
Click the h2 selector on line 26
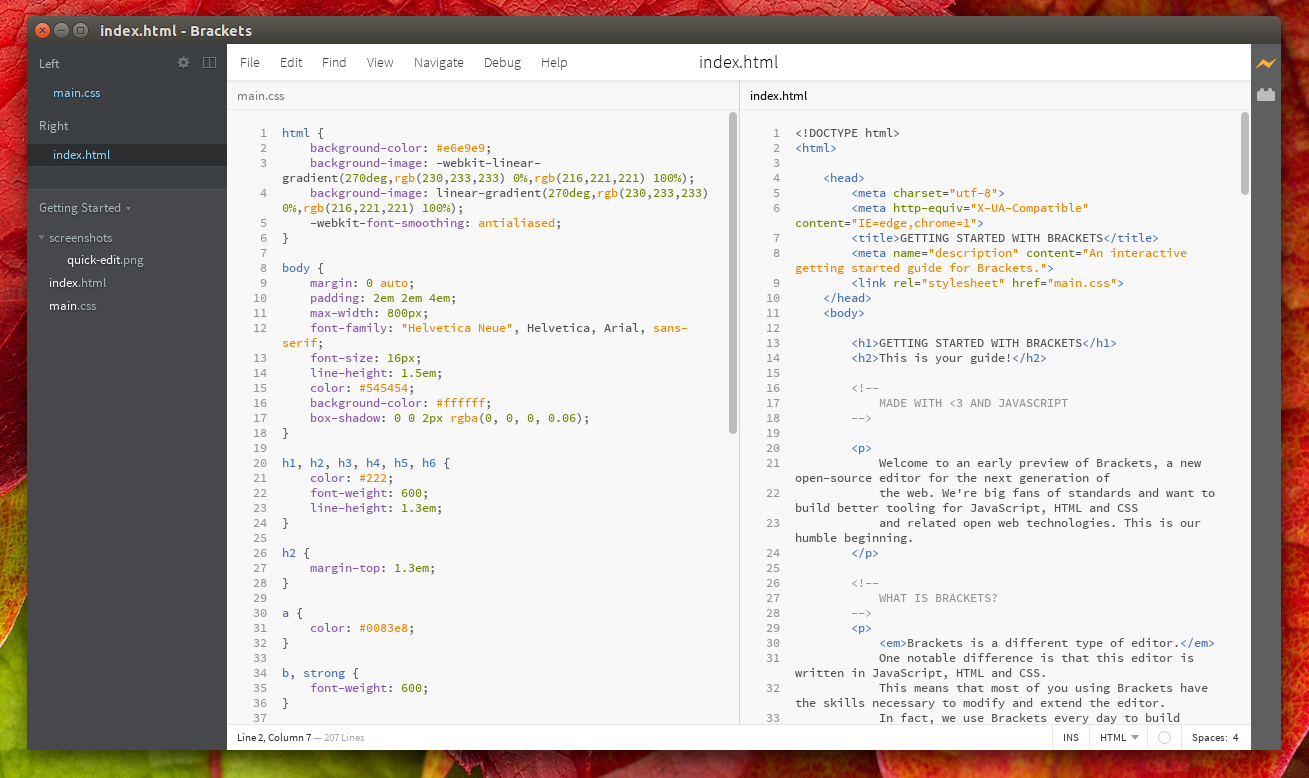289,553
